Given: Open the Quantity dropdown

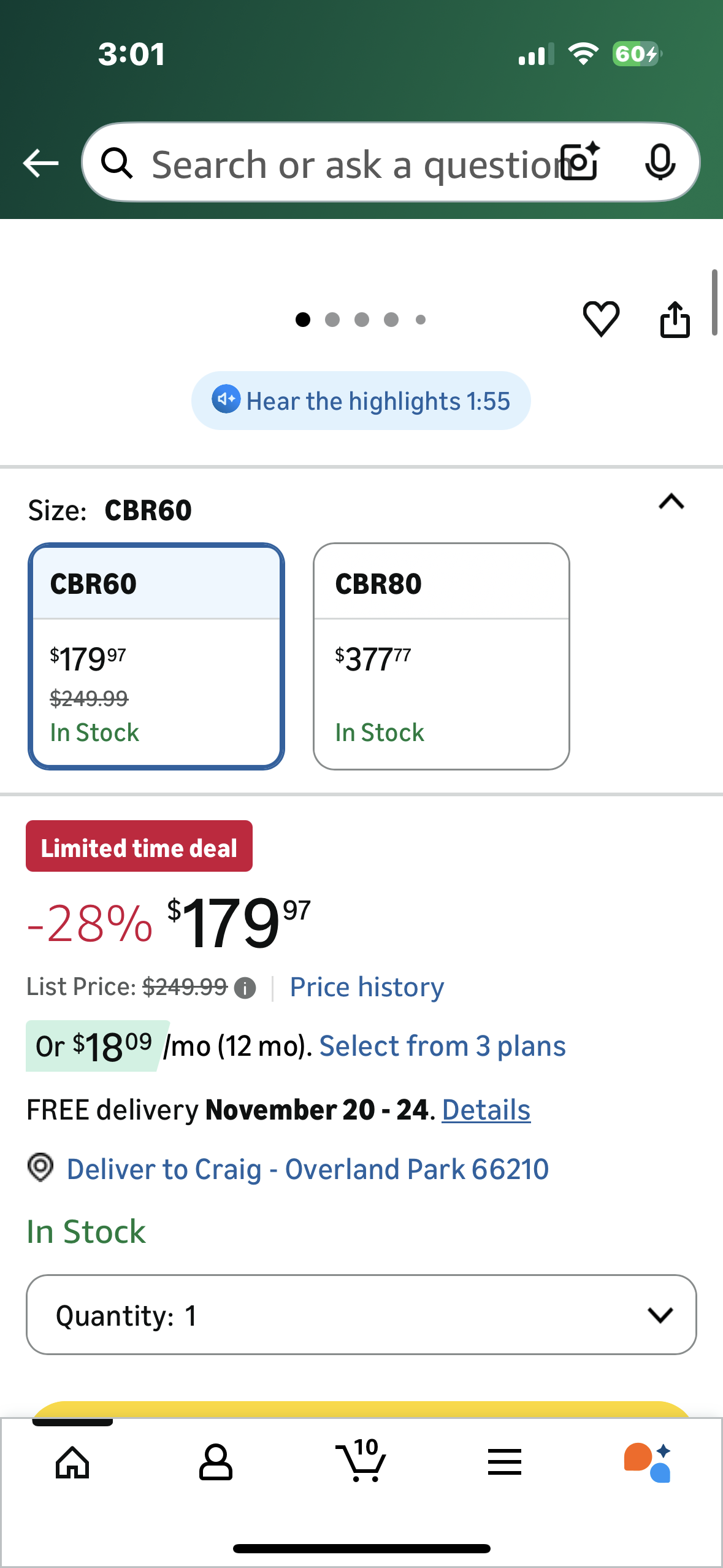Looking at the screenshot, I should (361, 1315).
